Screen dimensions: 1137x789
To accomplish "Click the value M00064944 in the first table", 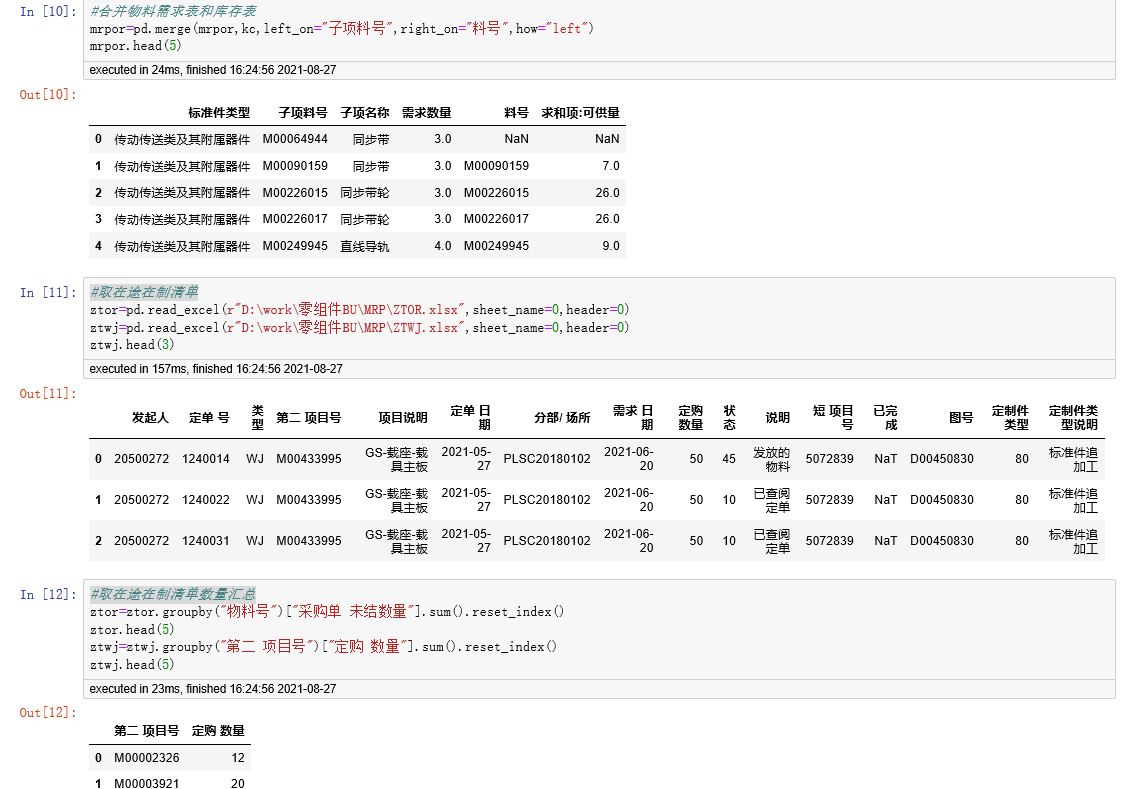I will [296, 139].
